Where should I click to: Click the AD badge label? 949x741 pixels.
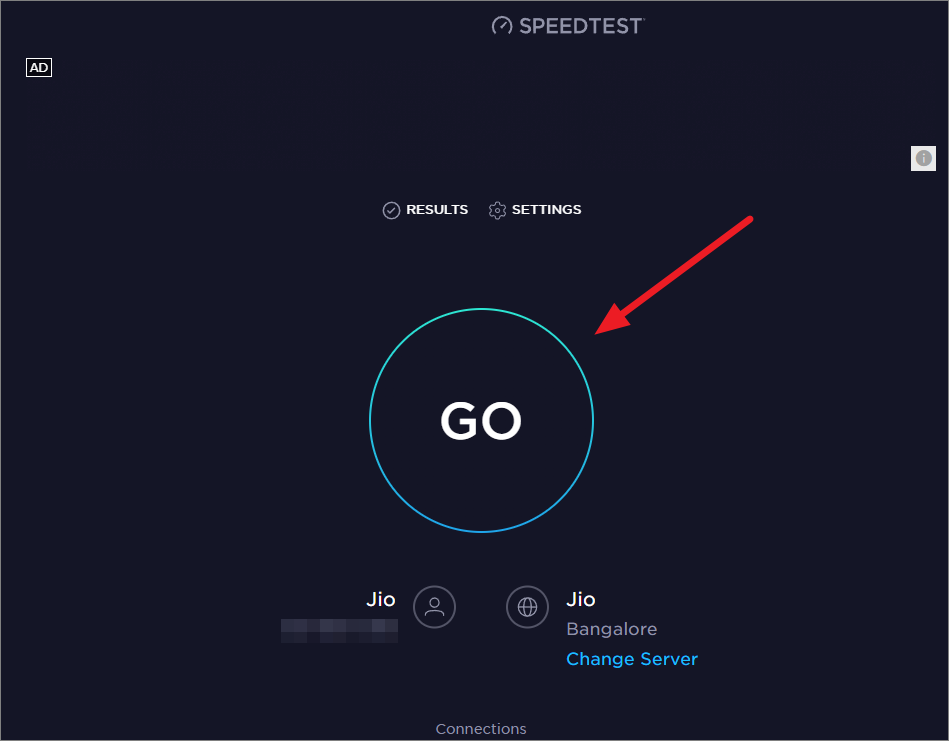click(x=39, y=67)
